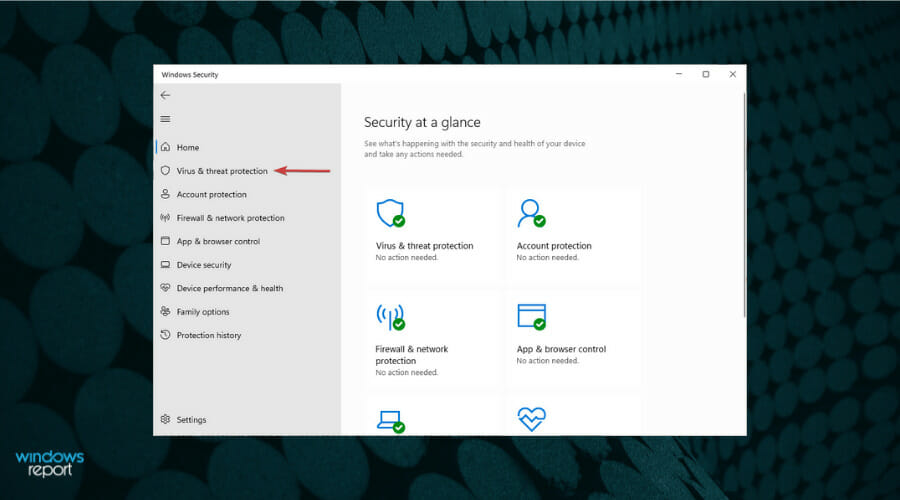Maximize the Windows Security window
The width and height of the screenshot is (900, 500).
pos(706,74)
